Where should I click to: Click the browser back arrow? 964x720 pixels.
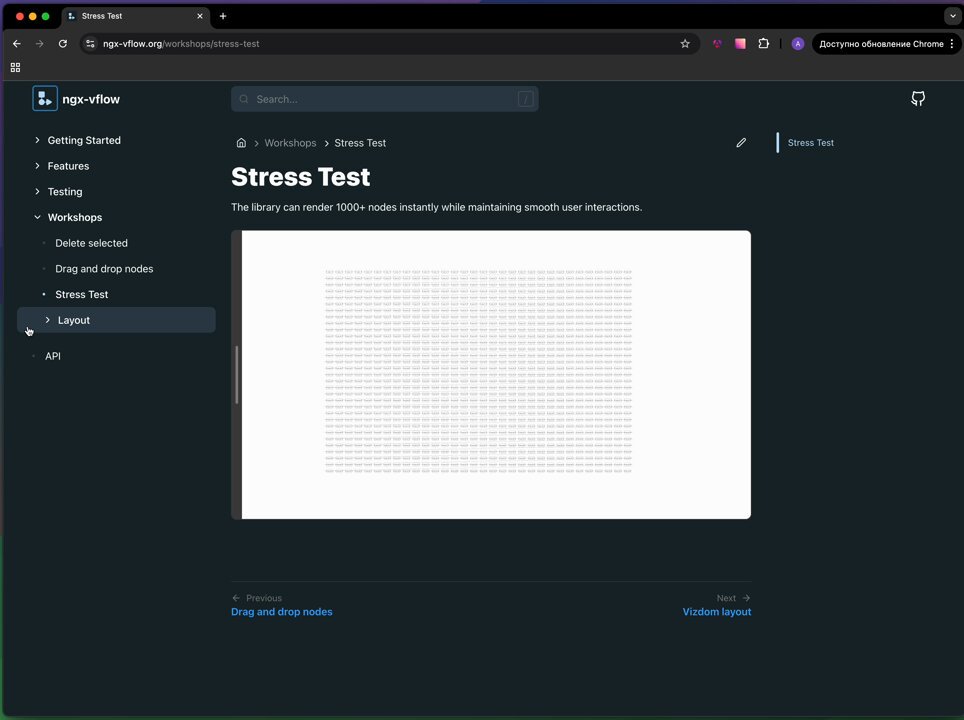pos(17,44)
